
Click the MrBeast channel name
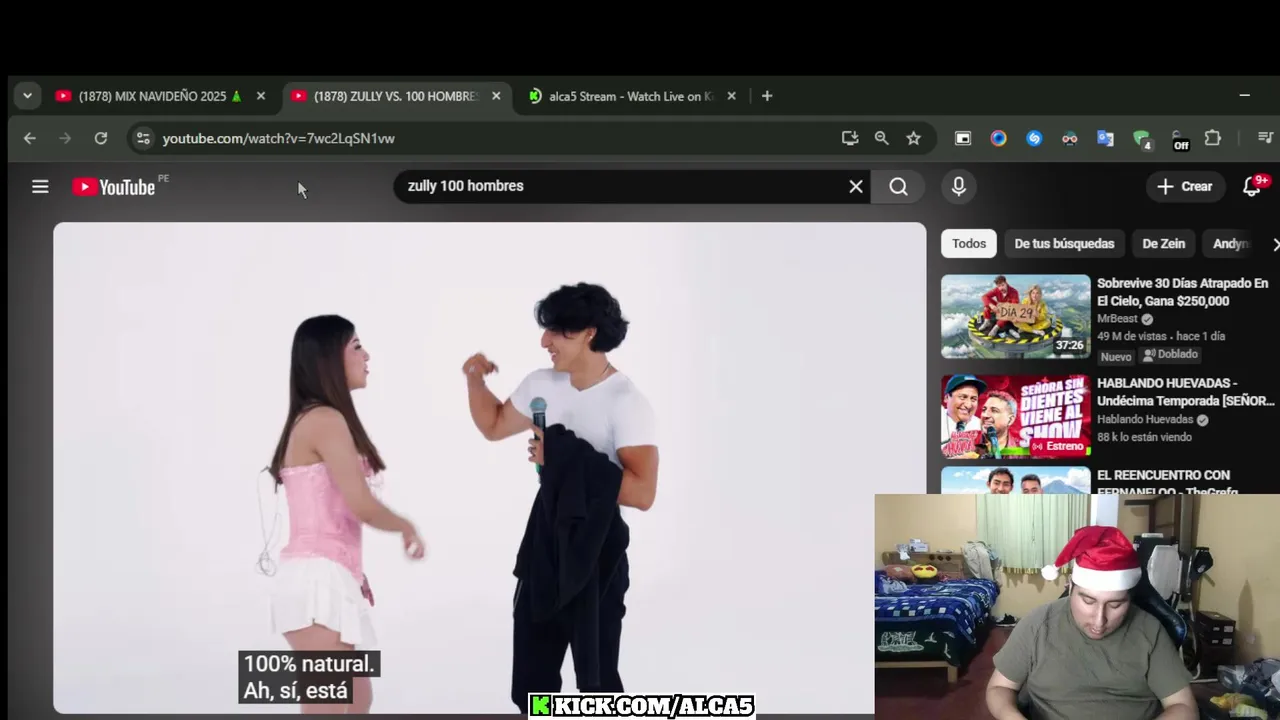pos(1117,319)
